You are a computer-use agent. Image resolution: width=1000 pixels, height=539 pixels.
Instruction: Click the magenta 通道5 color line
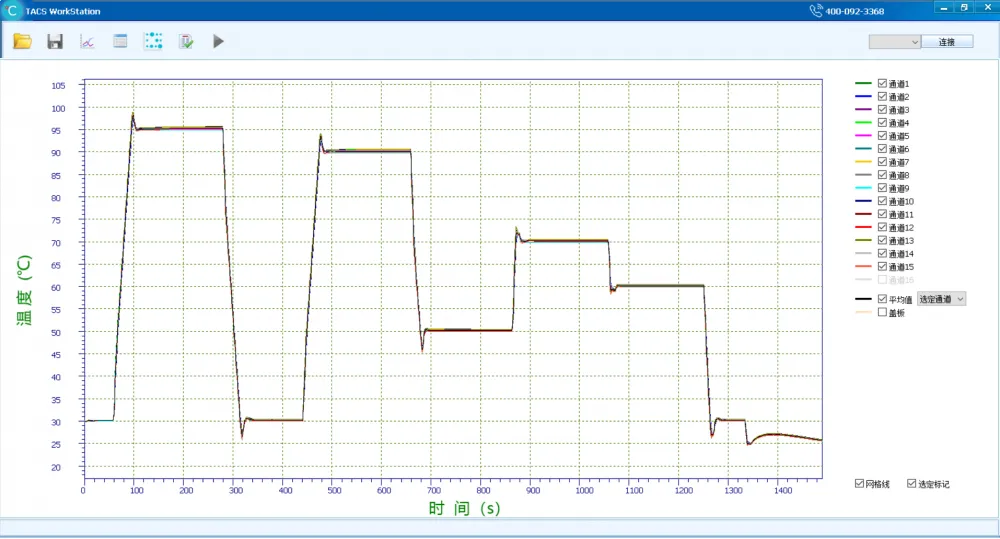[863, 136]
